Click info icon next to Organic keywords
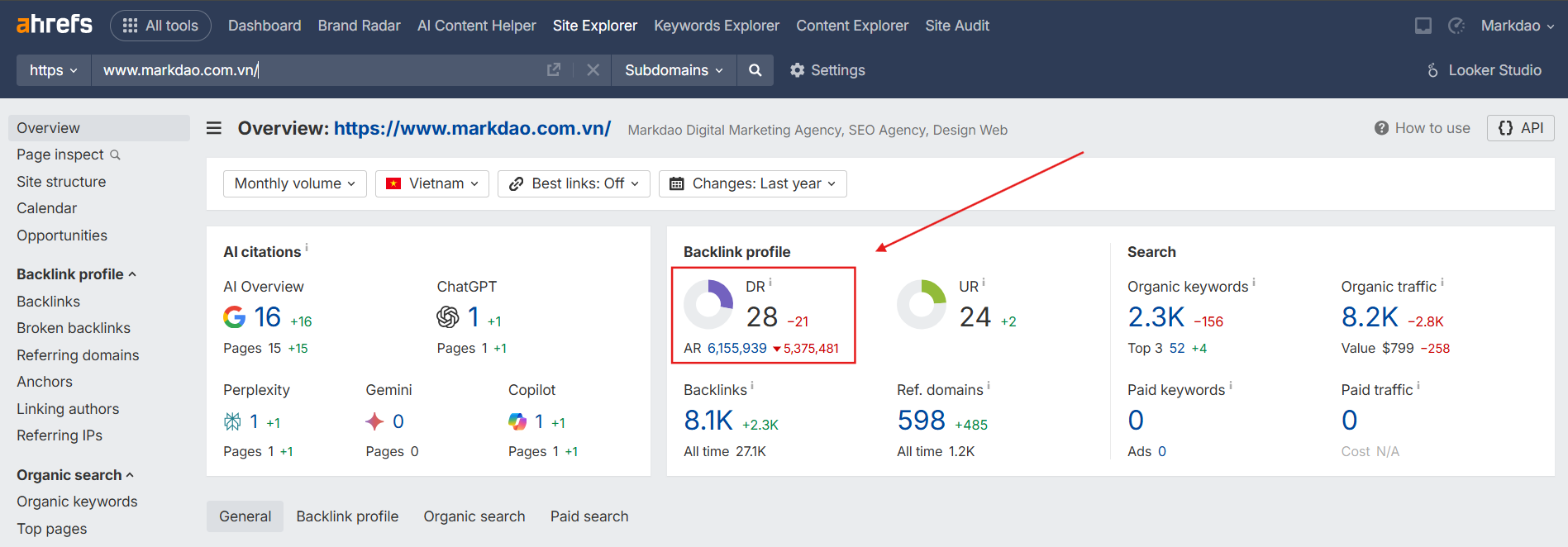 [x=1254, y=282]
